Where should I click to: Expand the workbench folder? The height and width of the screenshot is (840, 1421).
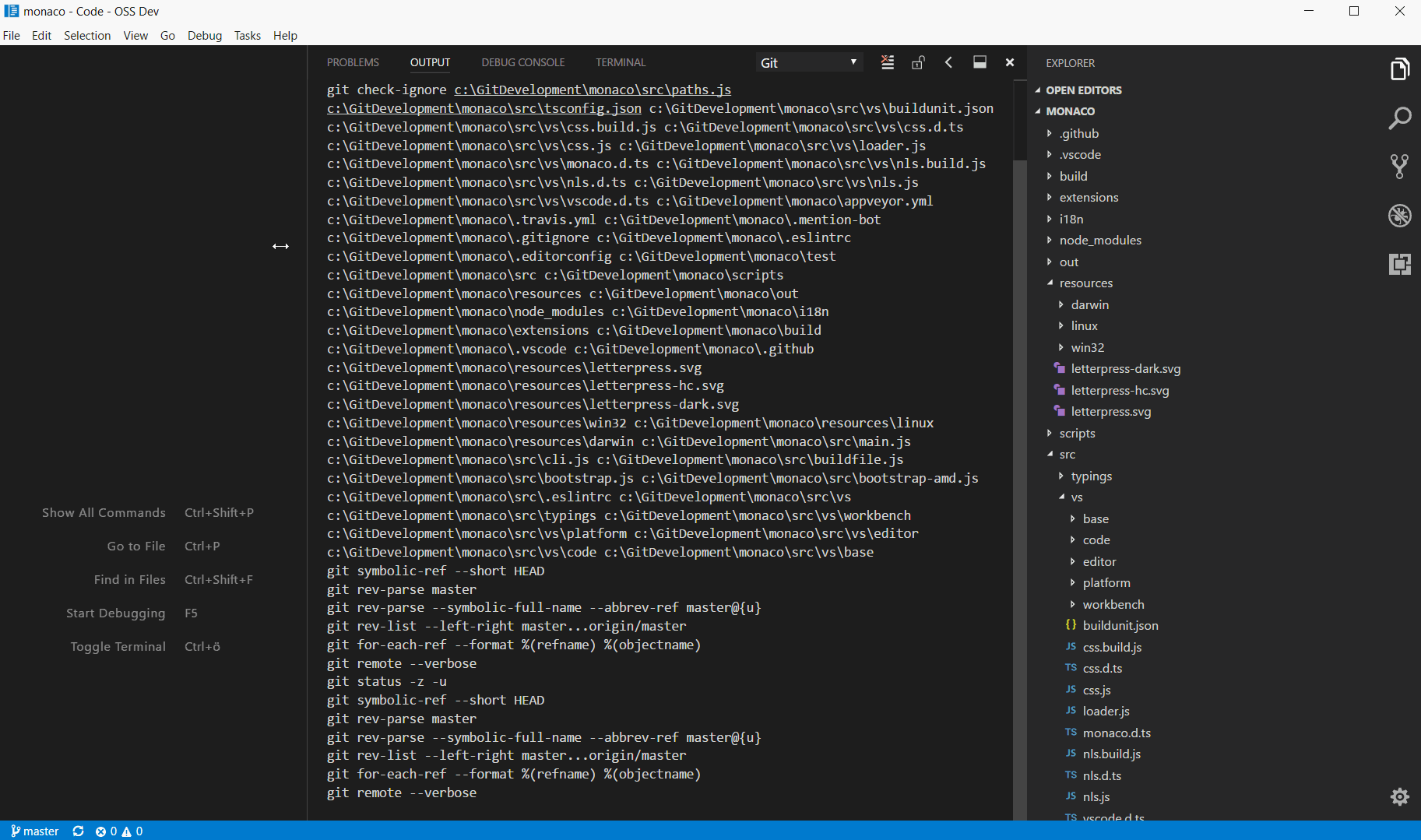point(1113,604)
